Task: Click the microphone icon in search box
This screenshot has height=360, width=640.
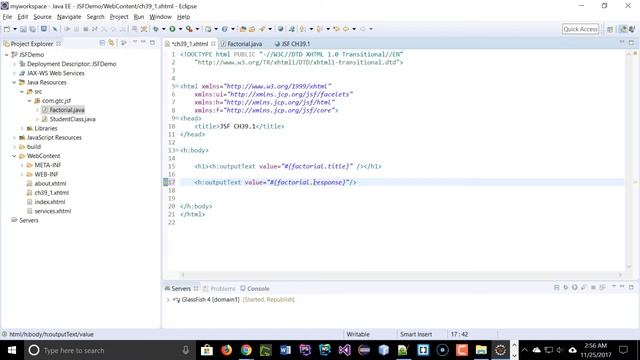Action: (x=185, y=350)
